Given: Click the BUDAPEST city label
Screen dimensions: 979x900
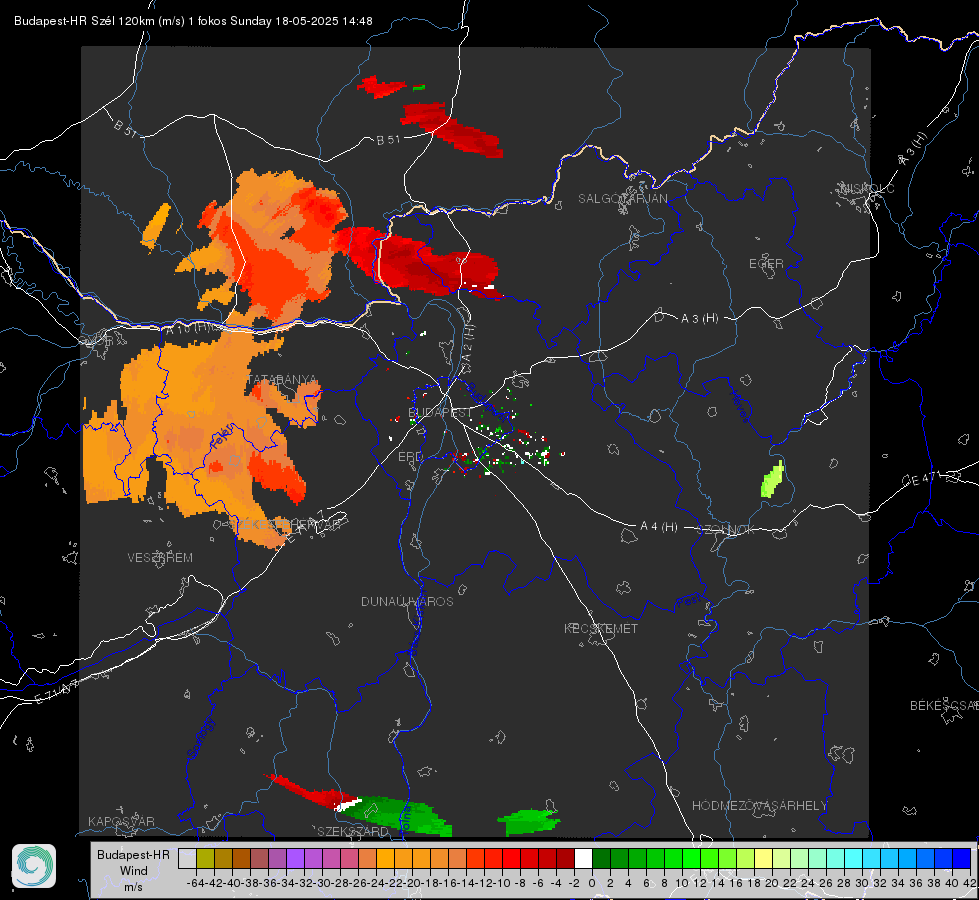Looking at the screenshot, I should pos(440,412).
